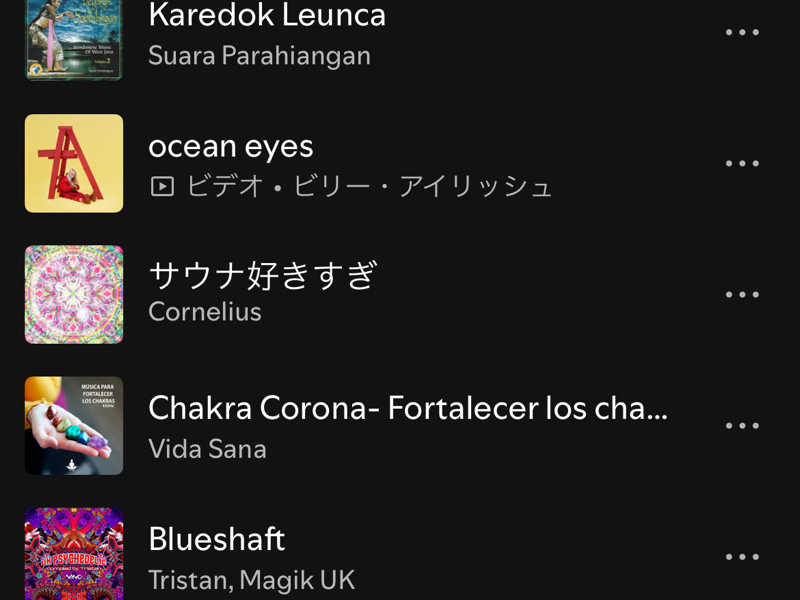Go to artists Tristan, Magik UK
Image resolution: width=800 pixels, height=600 pixels.
pos(251,580)
